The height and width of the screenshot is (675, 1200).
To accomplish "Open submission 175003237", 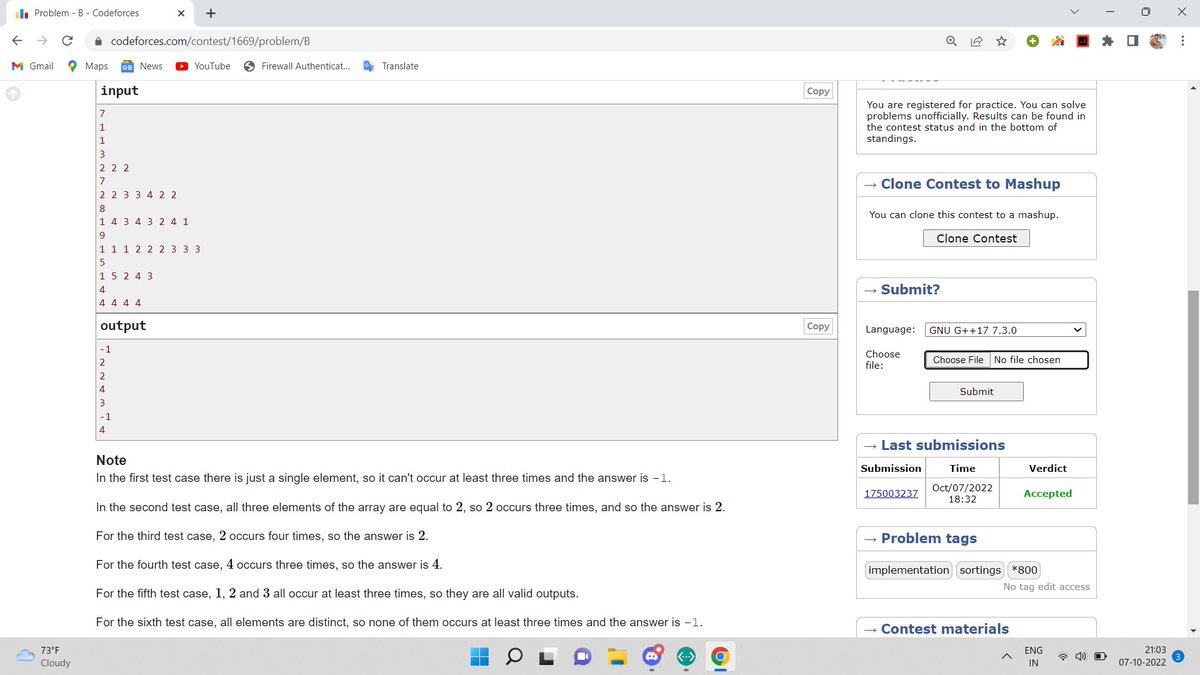I will 890,493.
